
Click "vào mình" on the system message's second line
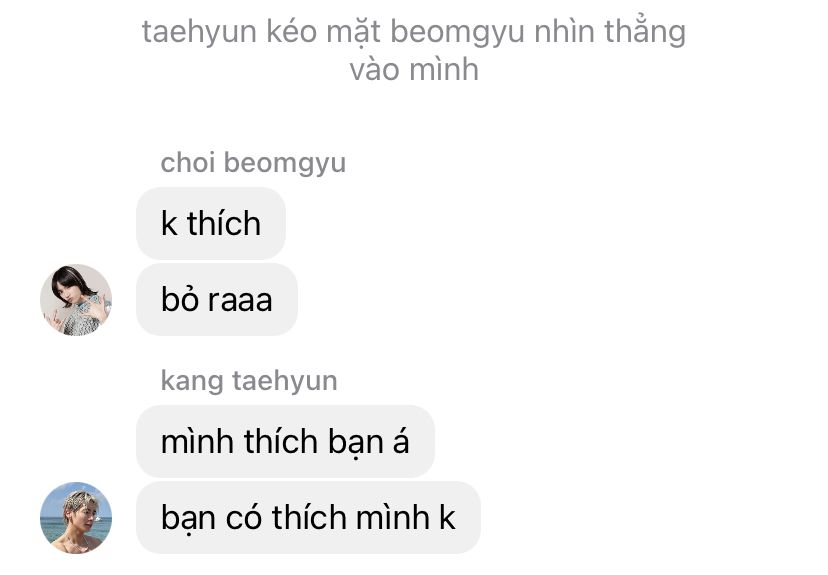point(414,70)
